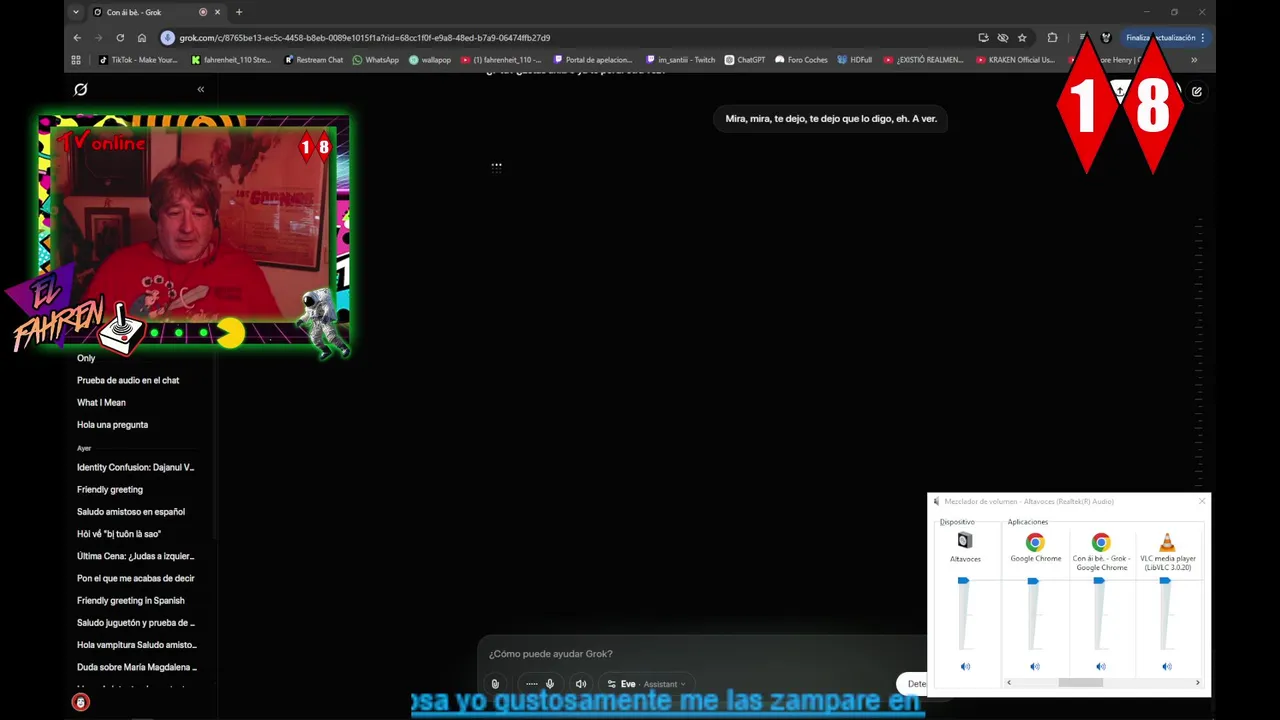Open the HDFull bookmark
The width and height of the screenshot is (1280, 720).
[855, 60]
